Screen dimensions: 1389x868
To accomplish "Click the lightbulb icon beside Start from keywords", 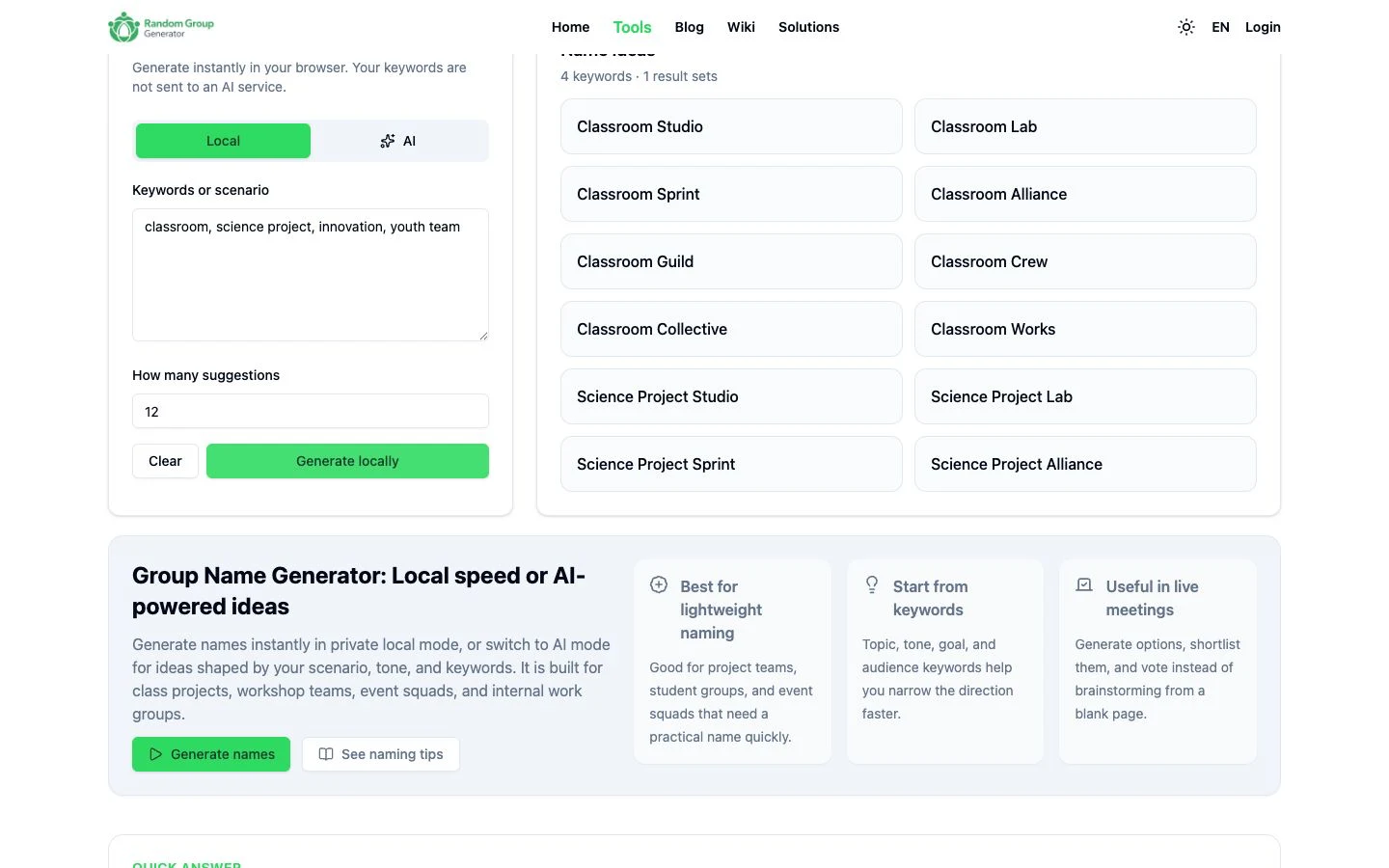I will pos(872,584).
